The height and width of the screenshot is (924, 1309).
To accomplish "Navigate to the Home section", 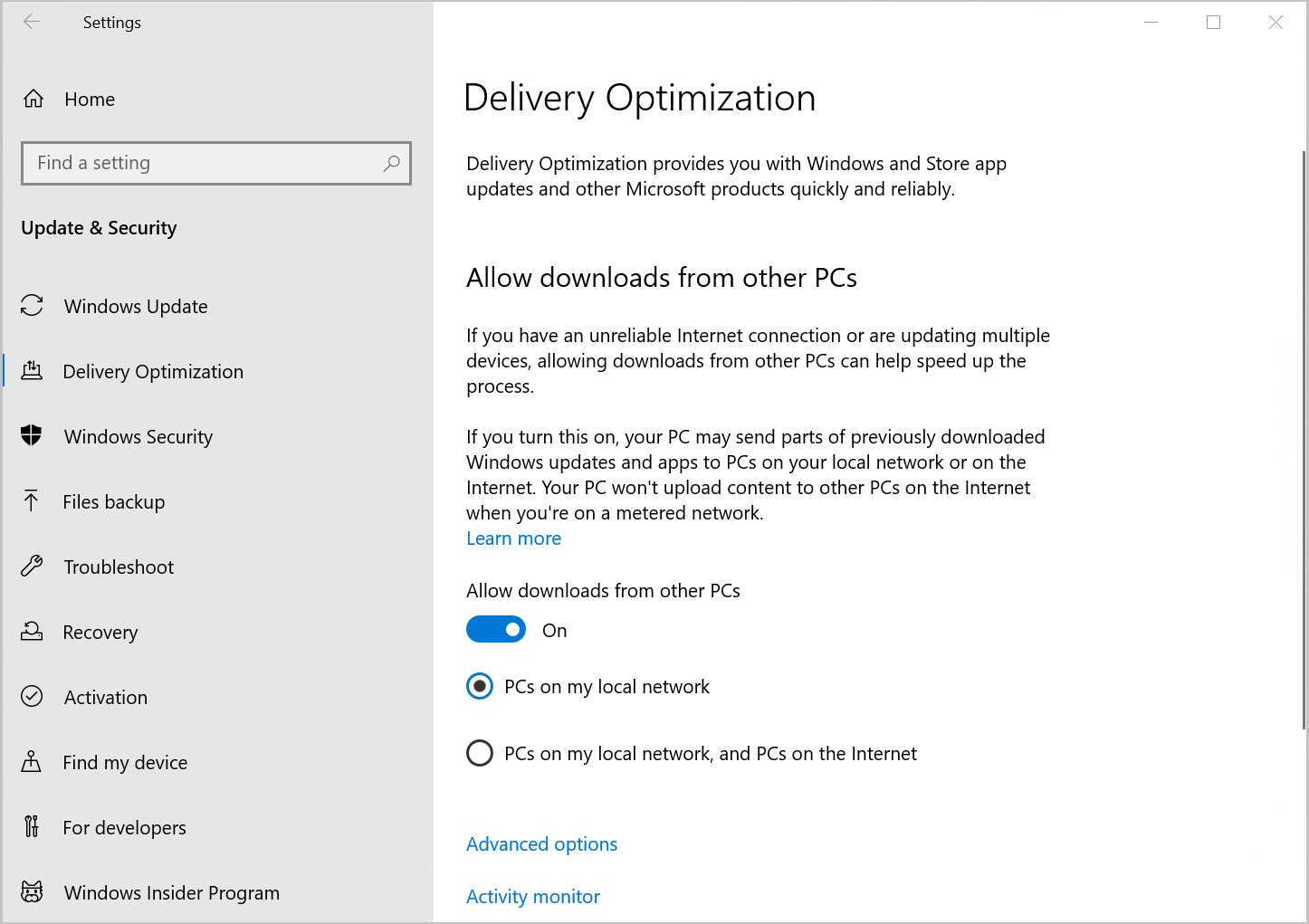I will tap(89, 99).
